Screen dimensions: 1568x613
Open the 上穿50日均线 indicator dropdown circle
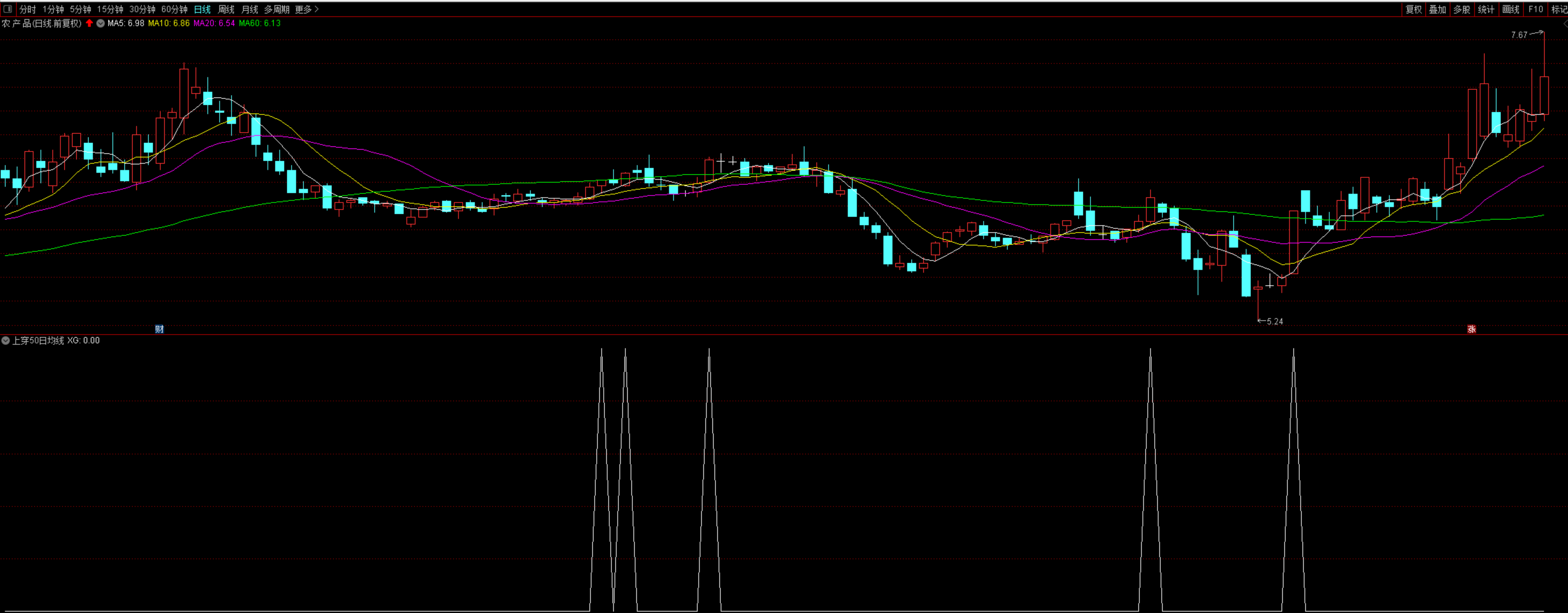6,341
